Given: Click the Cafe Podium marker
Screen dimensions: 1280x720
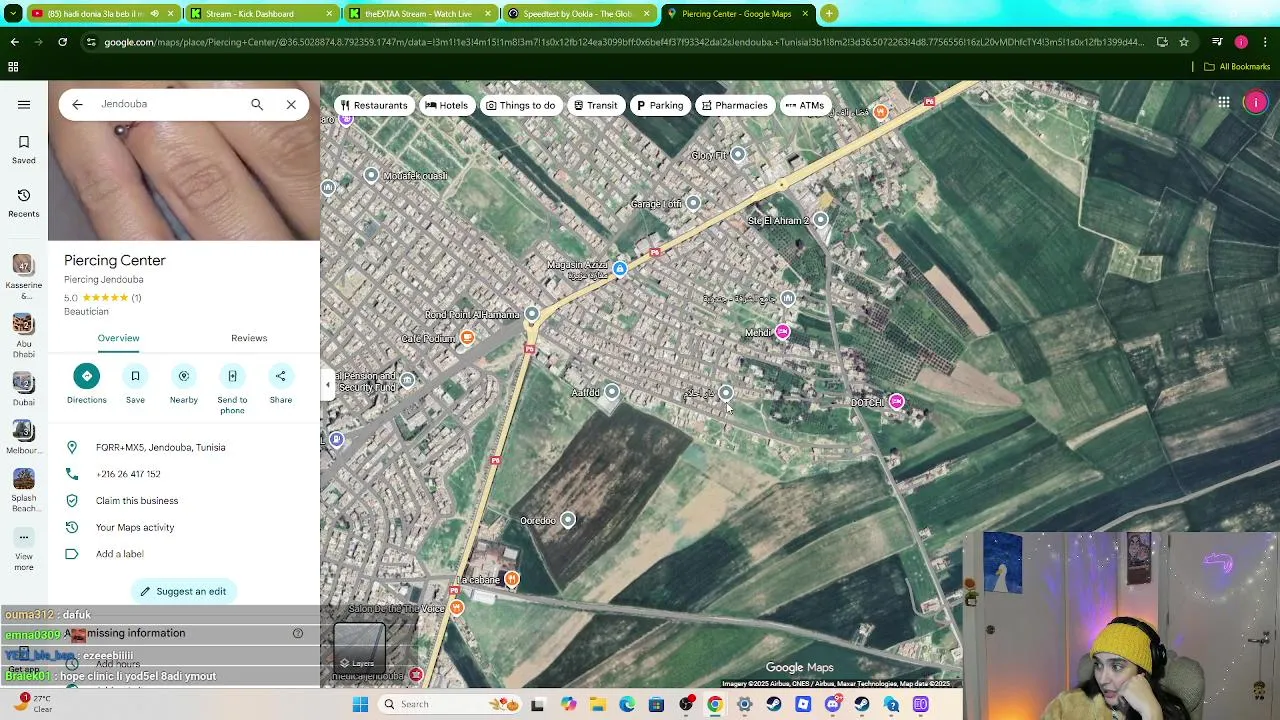Looking at the screenshot, I should [x=467, y=338].
